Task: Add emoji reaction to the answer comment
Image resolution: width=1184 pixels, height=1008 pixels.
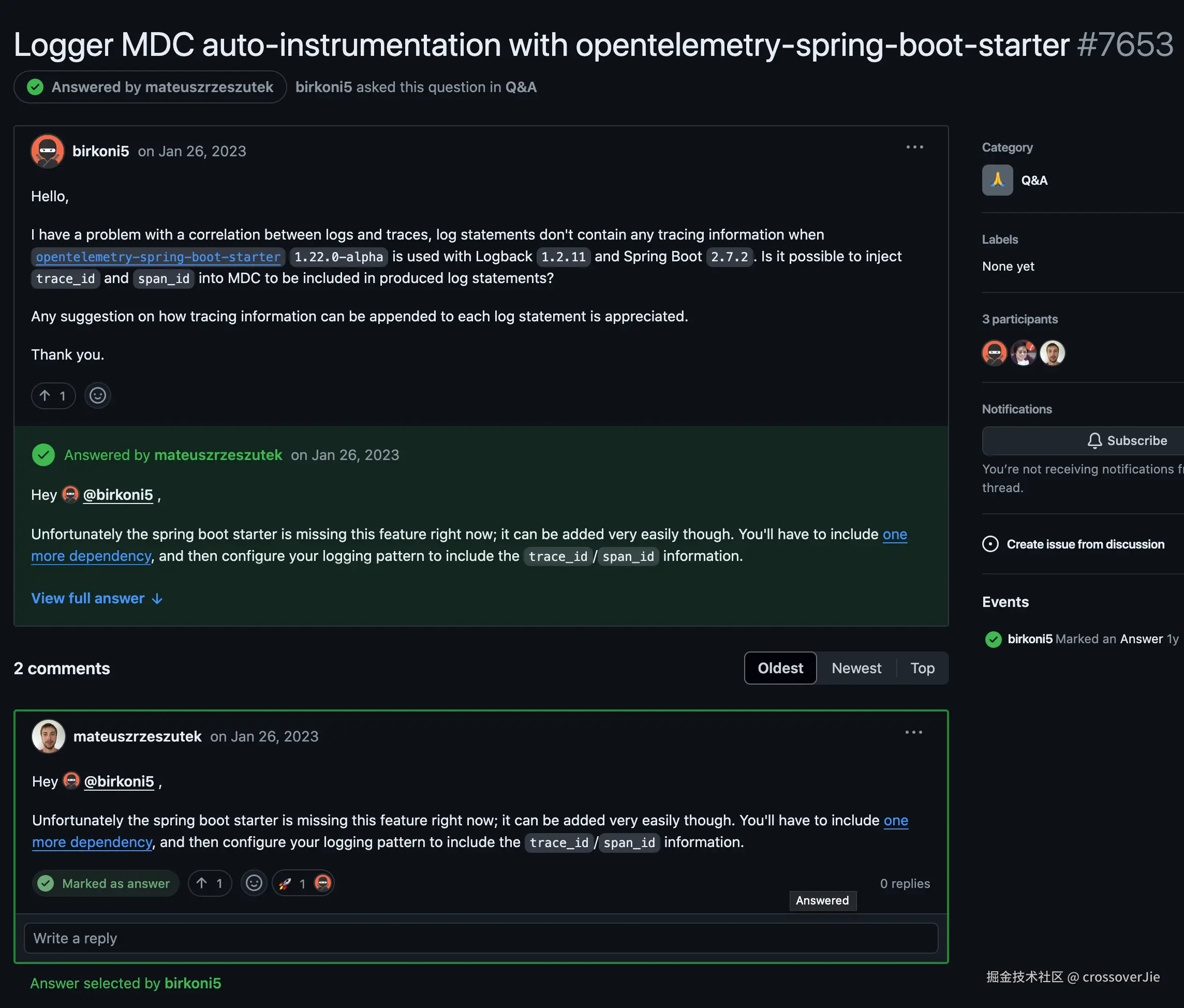Action: coord(254,883)
